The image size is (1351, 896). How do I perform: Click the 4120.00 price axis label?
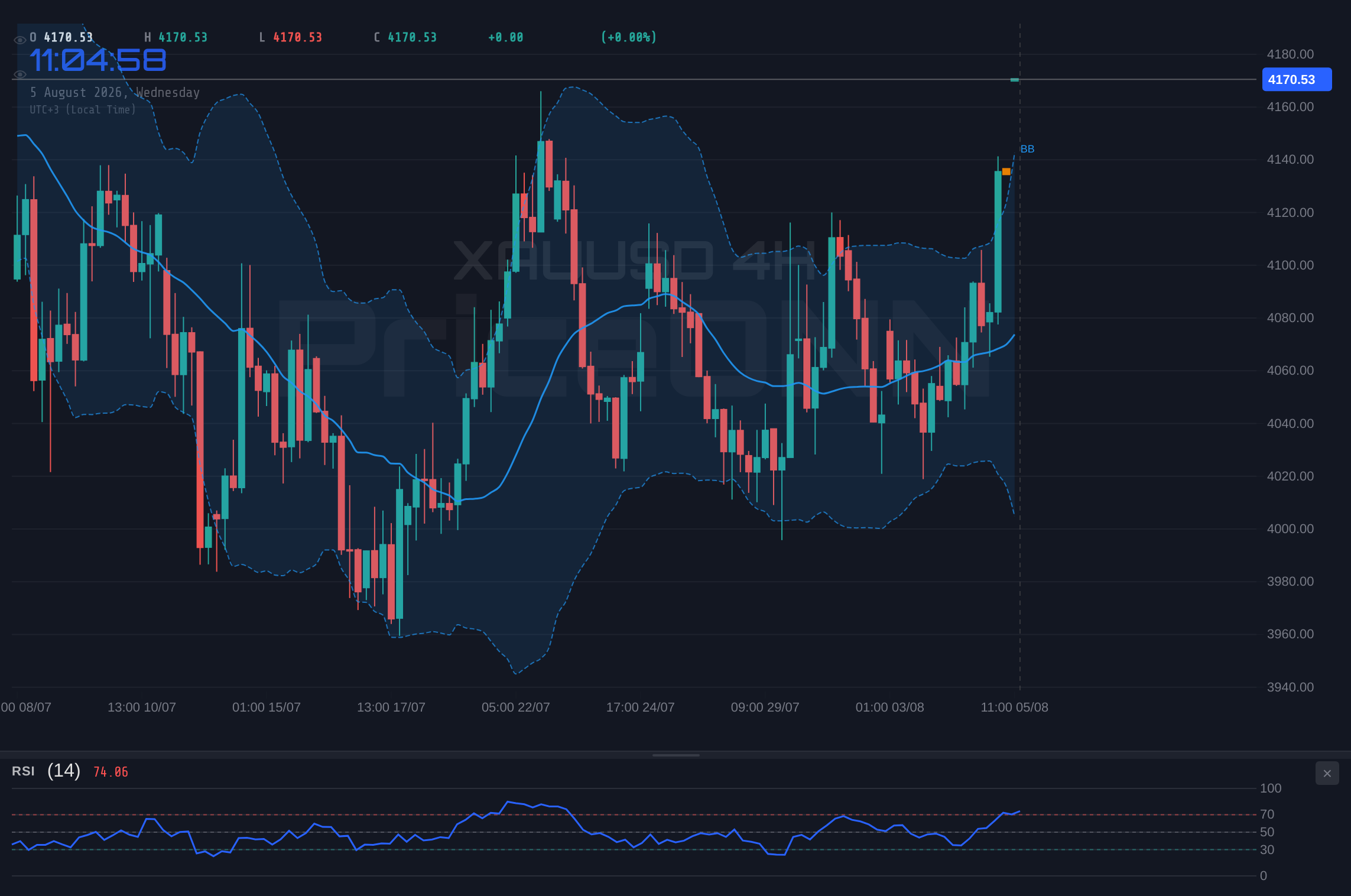point(1290,213)
